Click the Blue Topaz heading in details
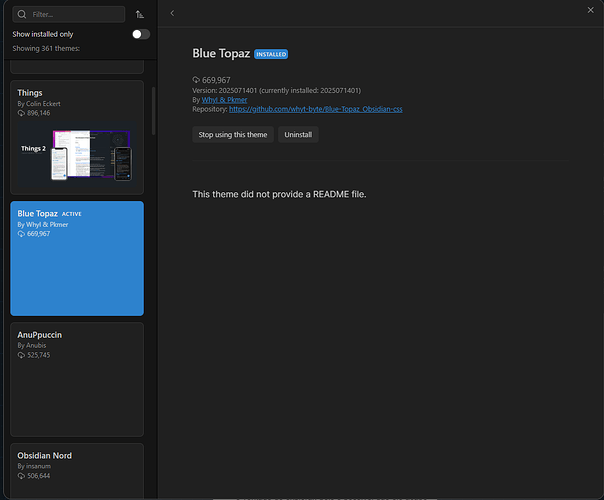Image resolution: width=604 pixels, height=500 pixels. [x=221, y=54]
